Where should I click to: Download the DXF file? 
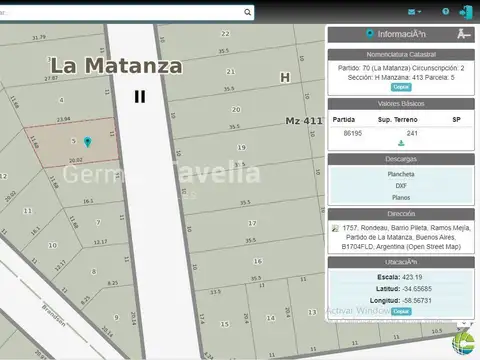point(401,186)
